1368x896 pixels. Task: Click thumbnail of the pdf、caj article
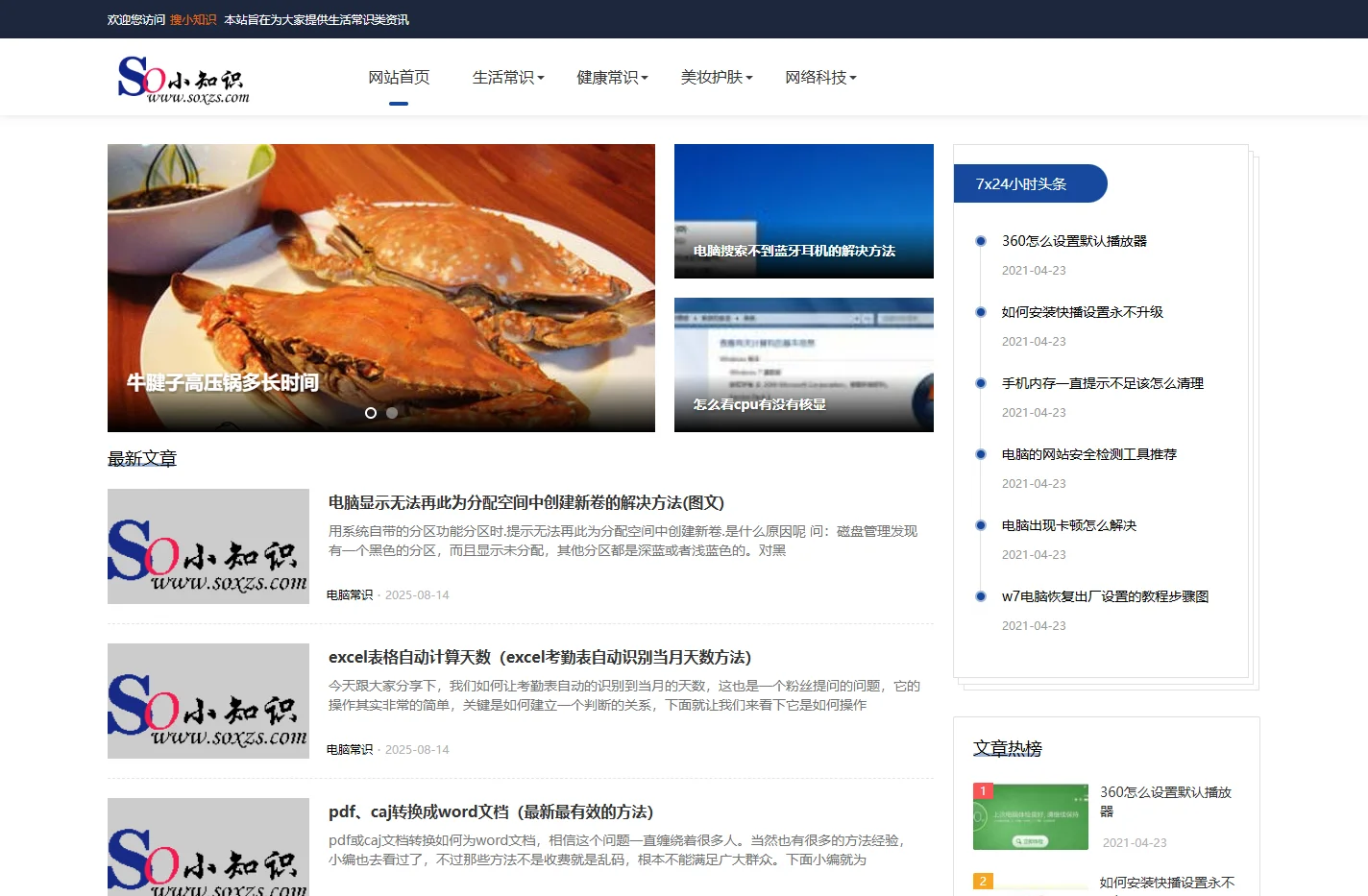208,847
